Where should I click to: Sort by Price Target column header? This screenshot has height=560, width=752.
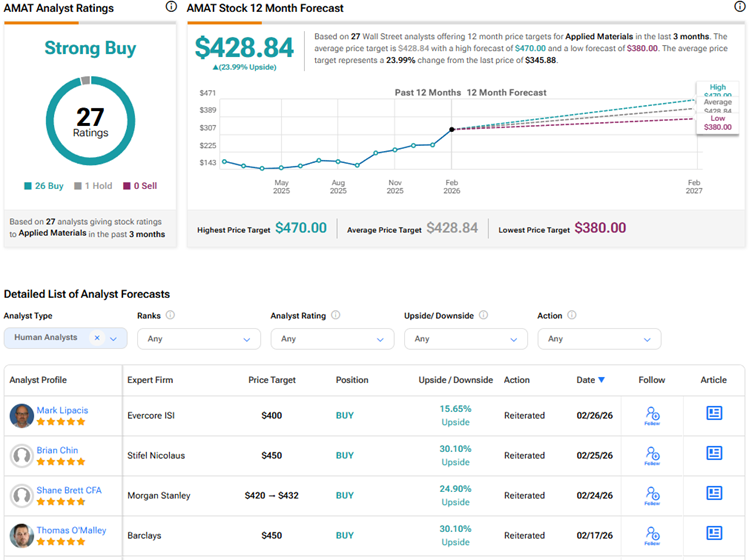pos(271,380)
